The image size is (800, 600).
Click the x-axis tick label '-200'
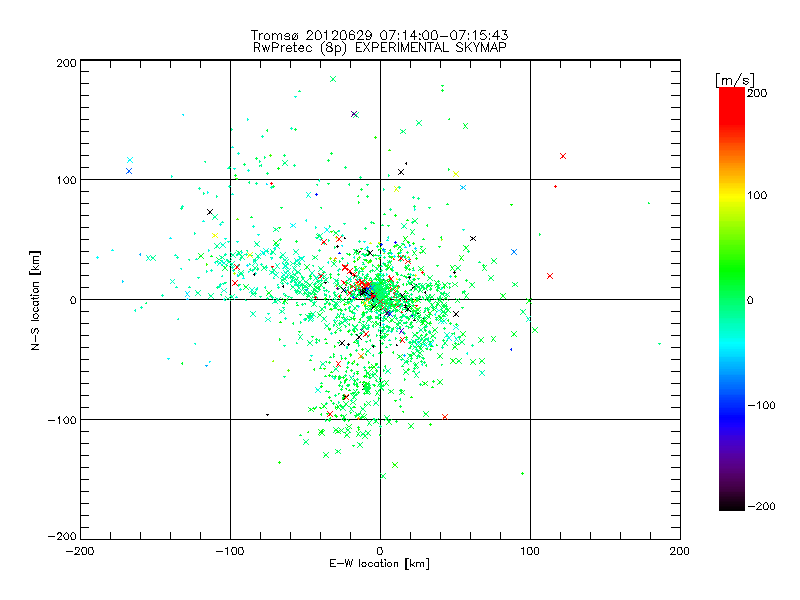pos(80,551)
